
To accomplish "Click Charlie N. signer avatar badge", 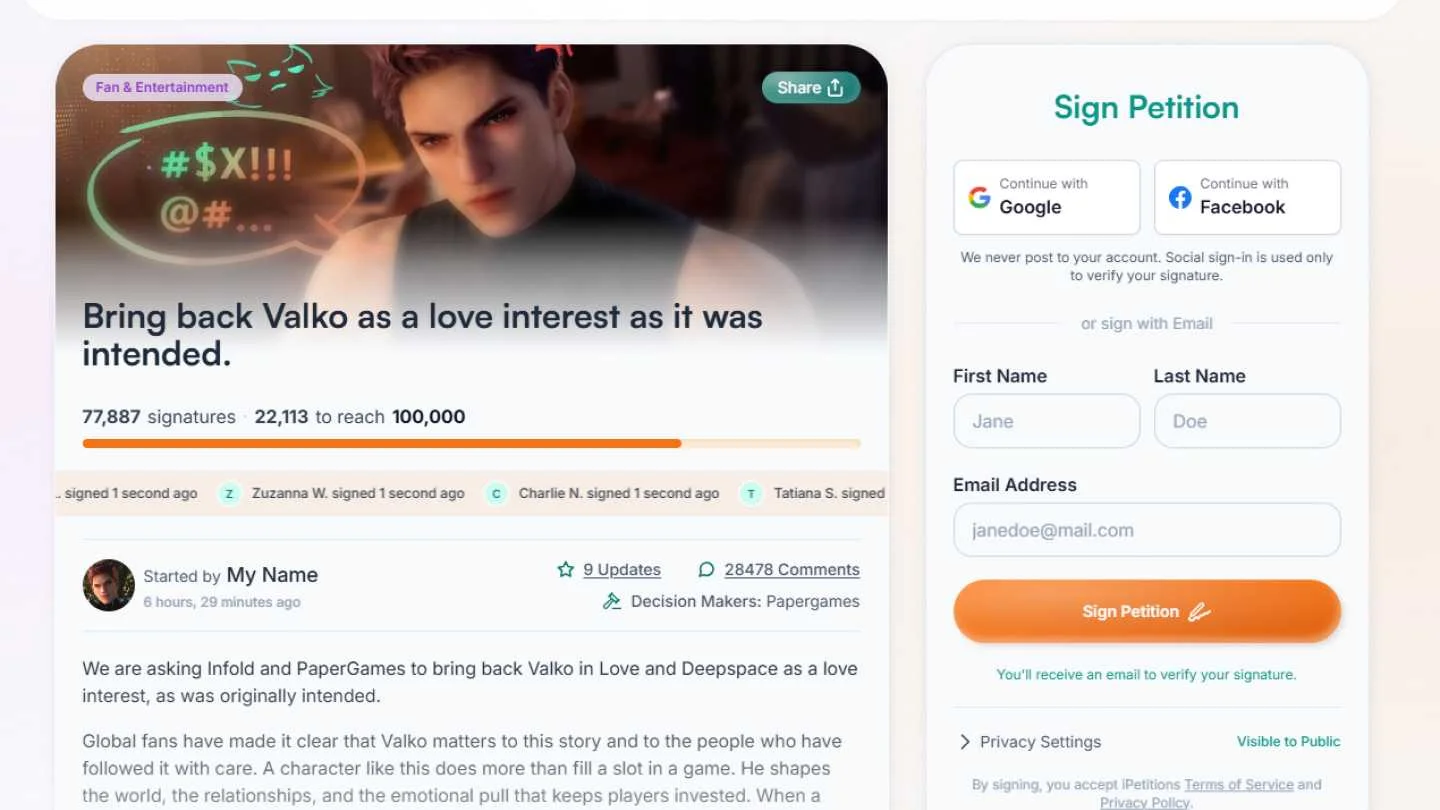I will 496,493.
